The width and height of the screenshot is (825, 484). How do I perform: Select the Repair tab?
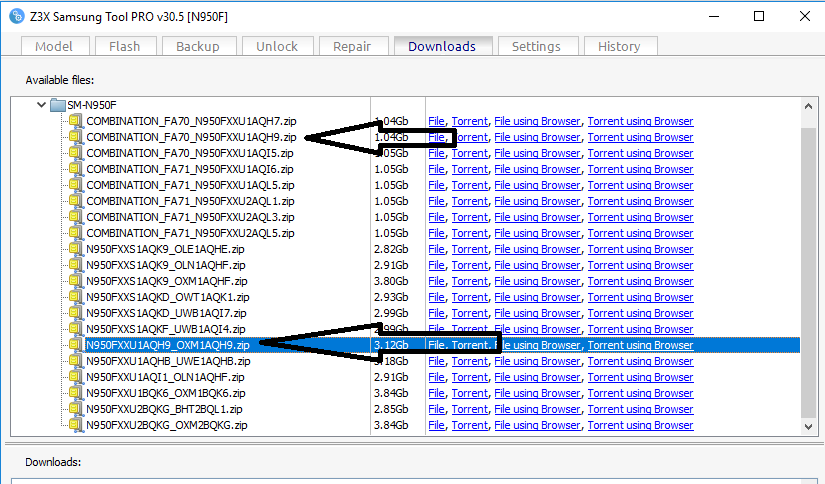tap(353, 46)
